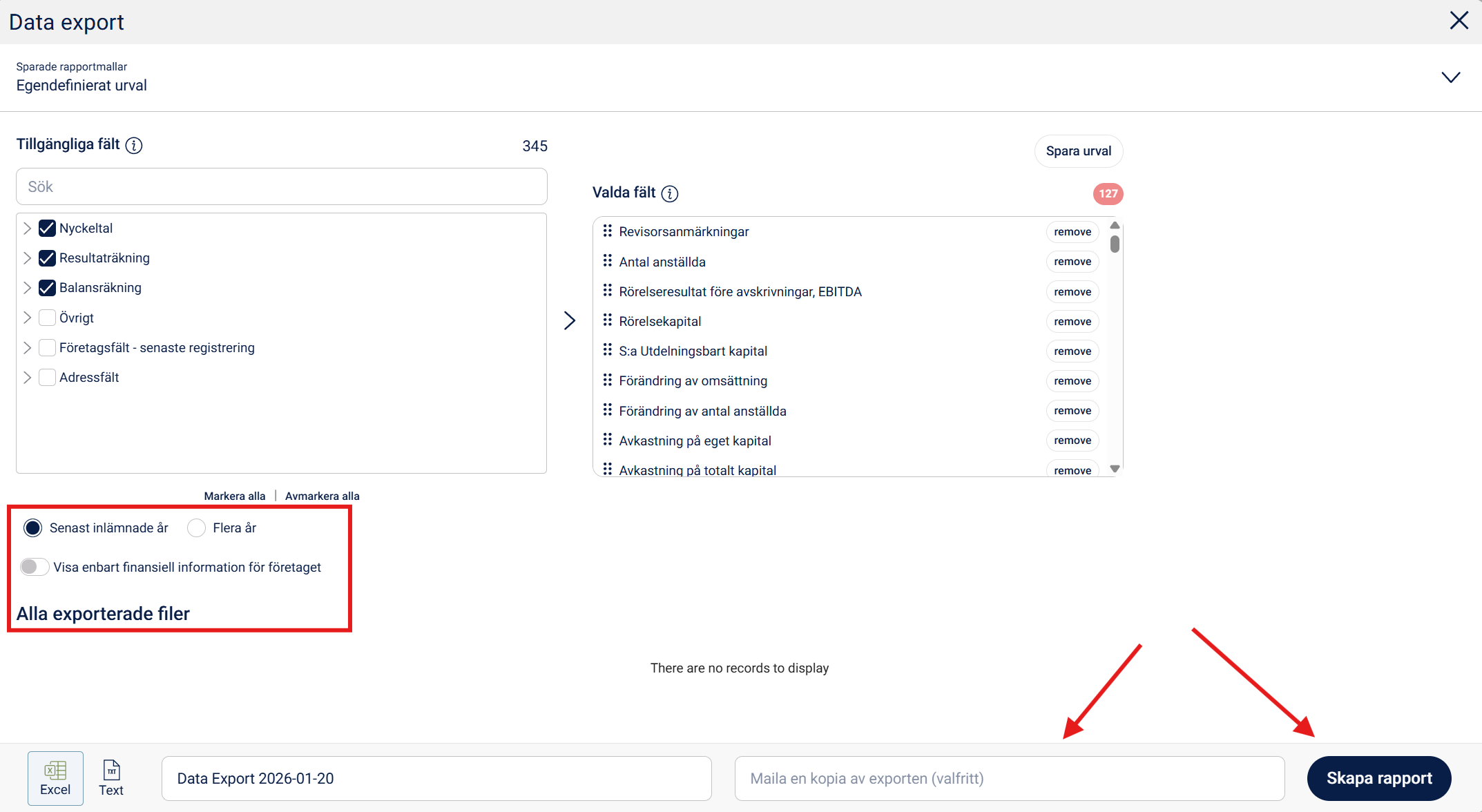Expand the Resultaträkning tree node
This screenshot has width=1482, height=812.
(x=27, y=258)
